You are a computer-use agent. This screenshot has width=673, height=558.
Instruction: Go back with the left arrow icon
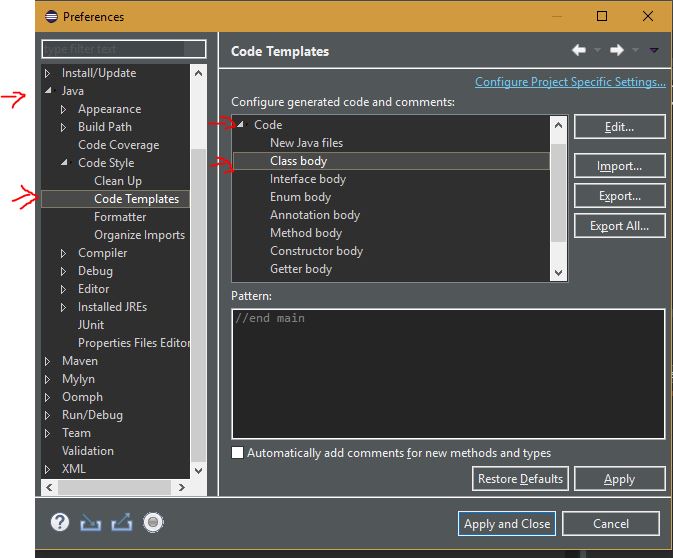tap(579, 51)
